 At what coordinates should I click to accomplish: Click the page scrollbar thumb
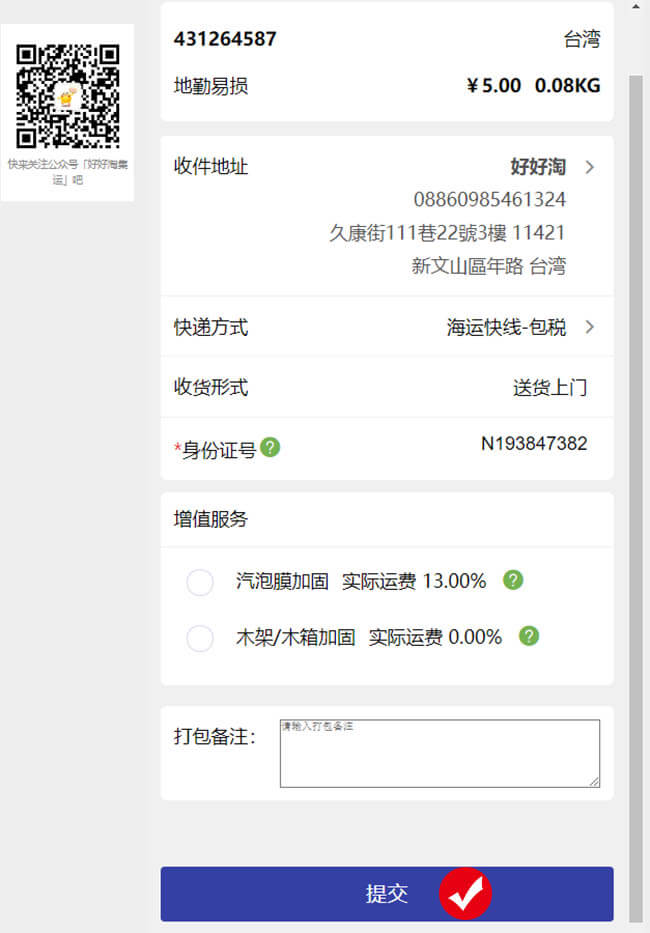click(x=636, y=499)
